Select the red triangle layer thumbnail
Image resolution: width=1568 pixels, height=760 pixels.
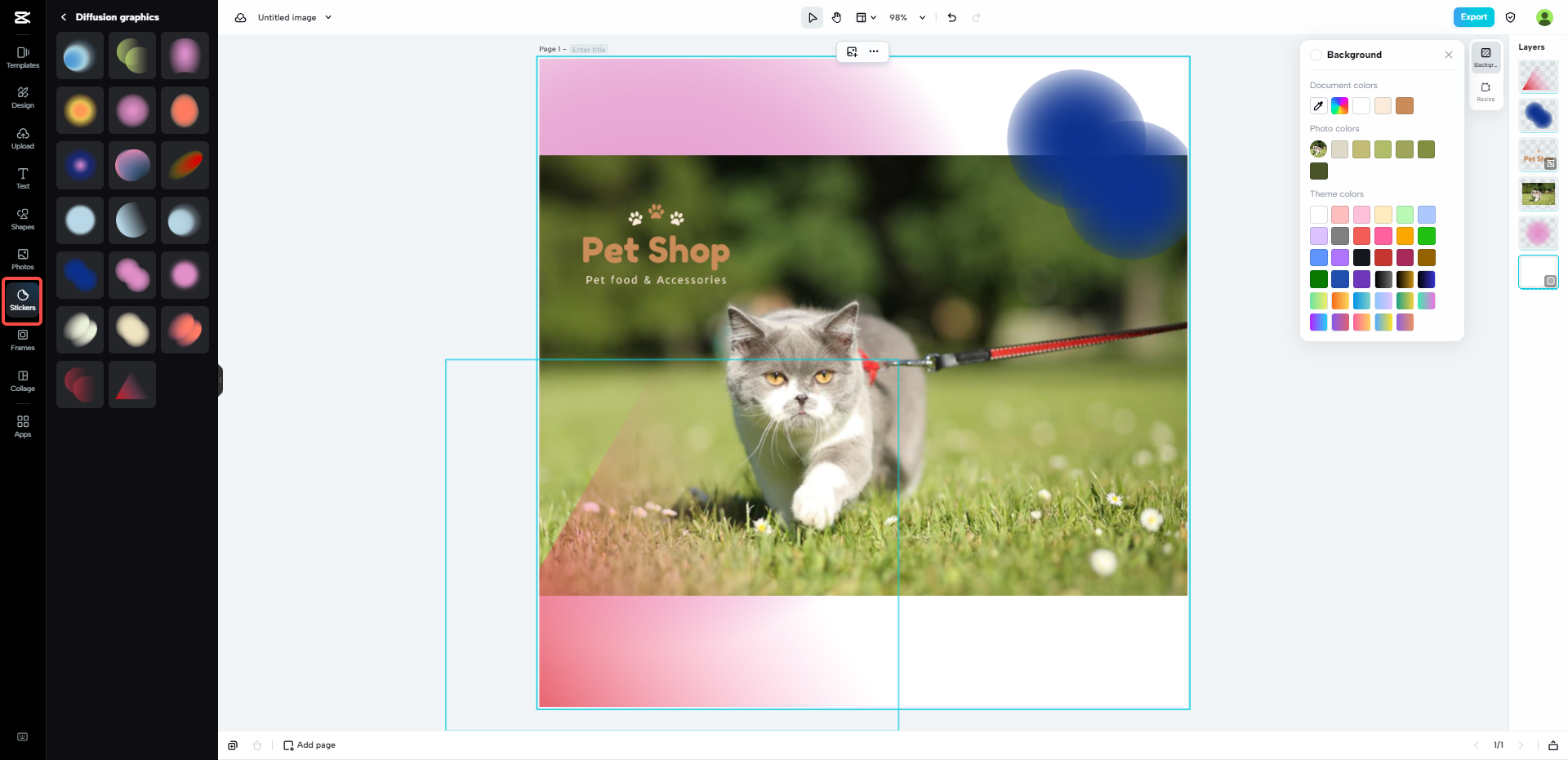point(1539,77)
